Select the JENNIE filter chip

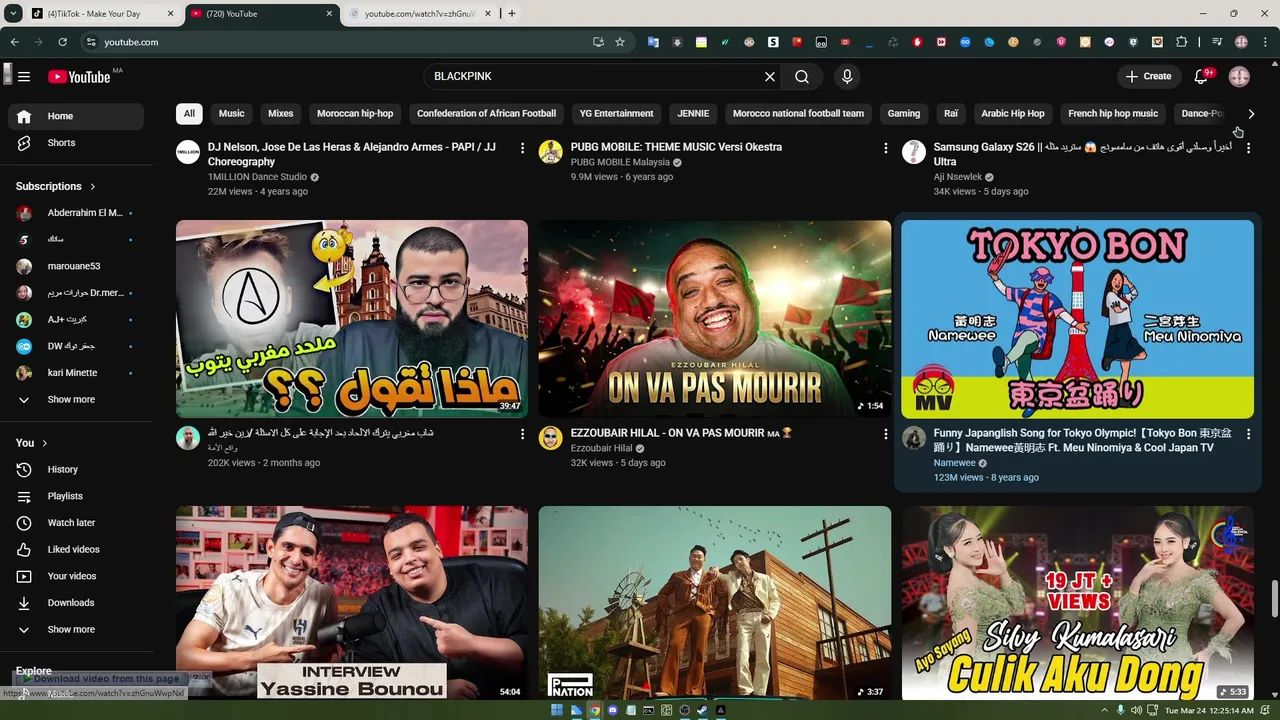point(693,114)
